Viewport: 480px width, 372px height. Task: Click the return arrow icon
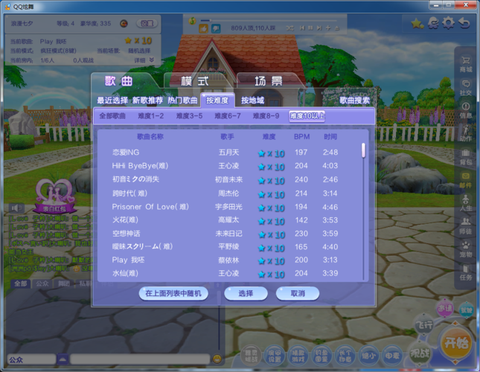pyautogui.click(x=464, y=23)
